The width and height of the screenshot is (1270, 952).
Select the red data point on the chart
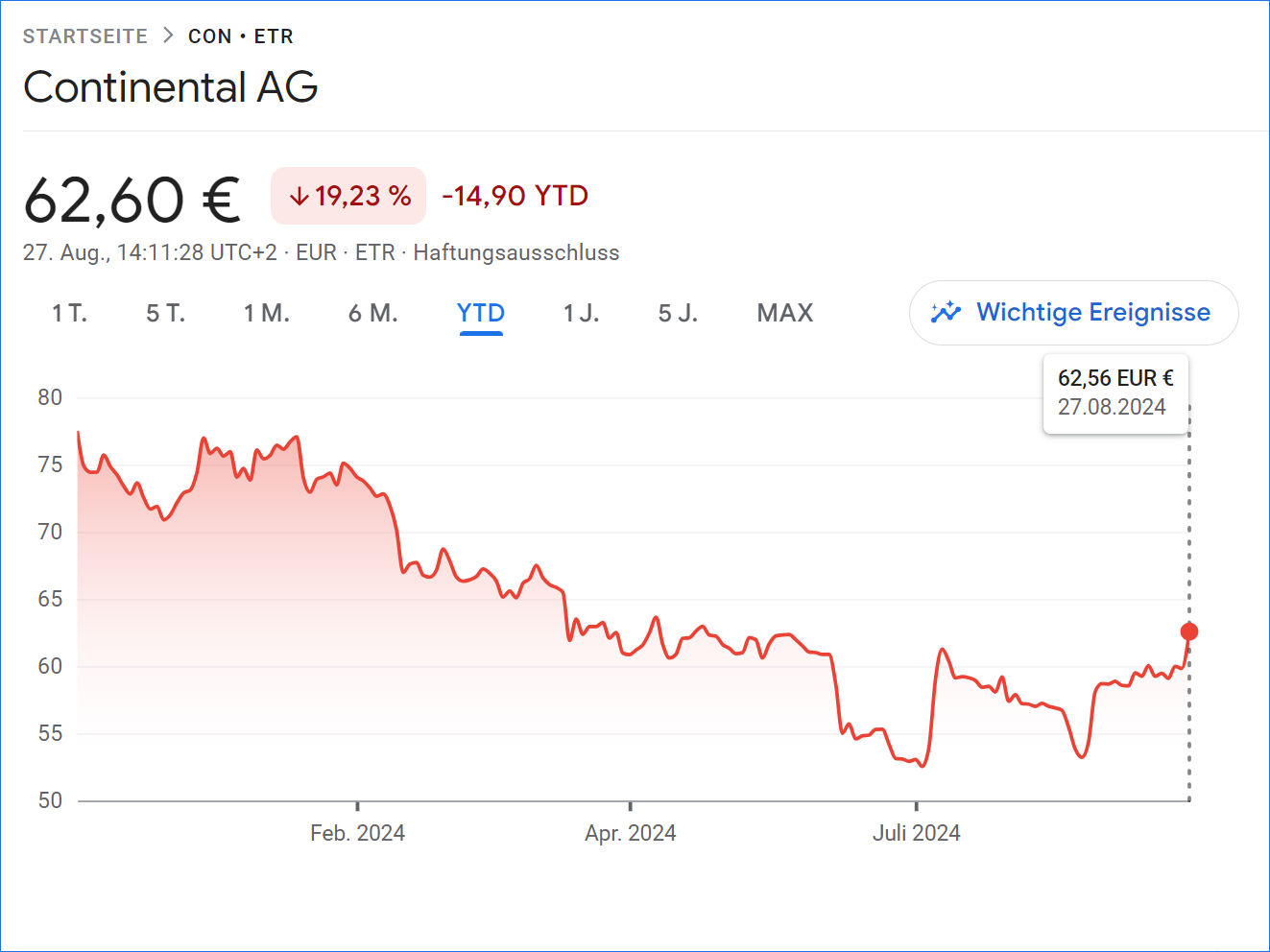[1188, 631]
